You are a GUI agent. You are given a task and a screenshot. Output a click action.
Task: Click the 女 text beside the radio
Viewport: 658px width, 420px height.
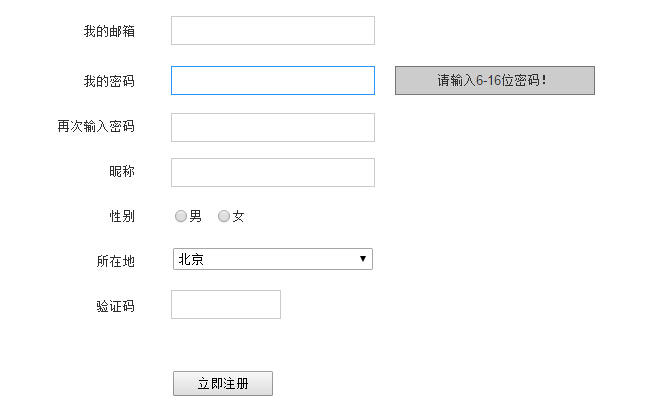(x=238, y=216)
